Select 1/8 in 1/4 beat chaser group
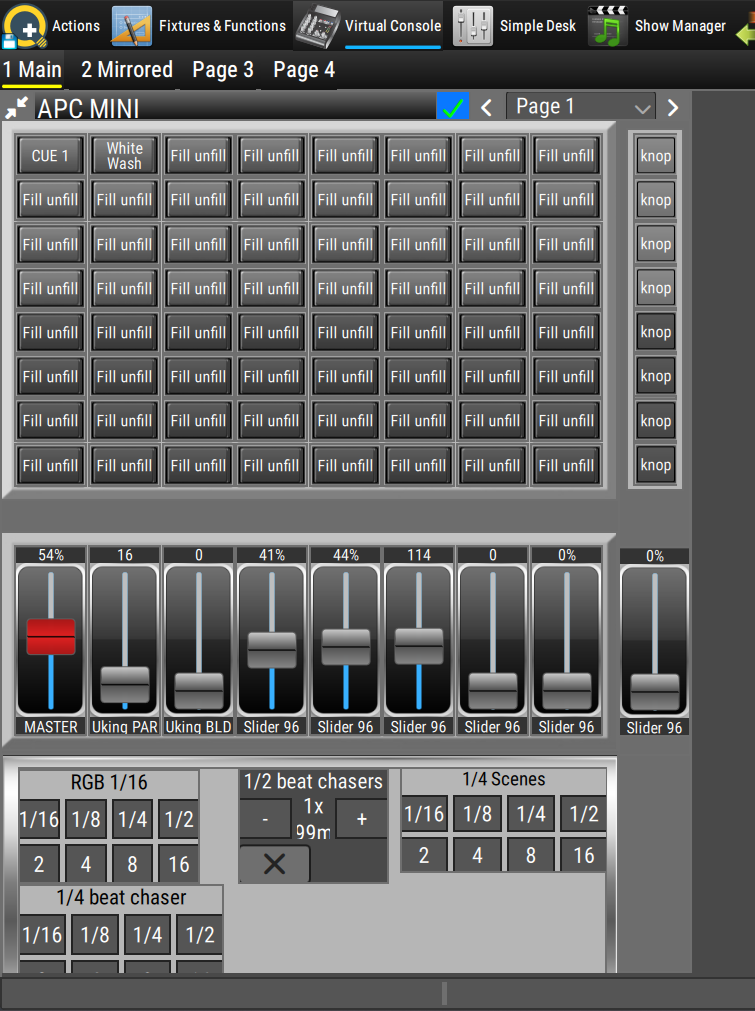 (x=95, y=934)
